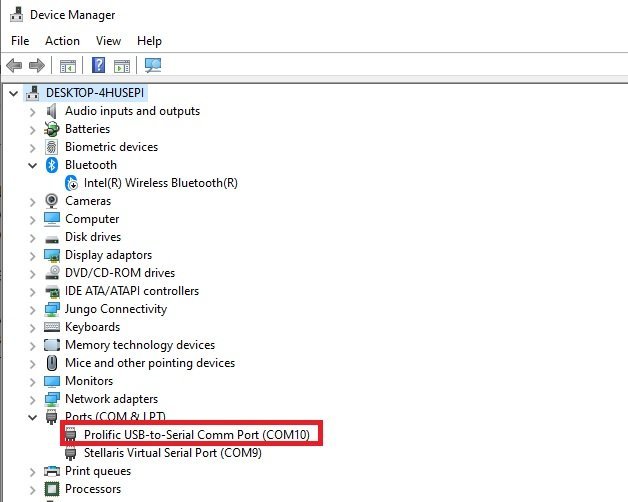Click the Keyboards category icon
Screen dimensions: 628x502
click(52, 327)
